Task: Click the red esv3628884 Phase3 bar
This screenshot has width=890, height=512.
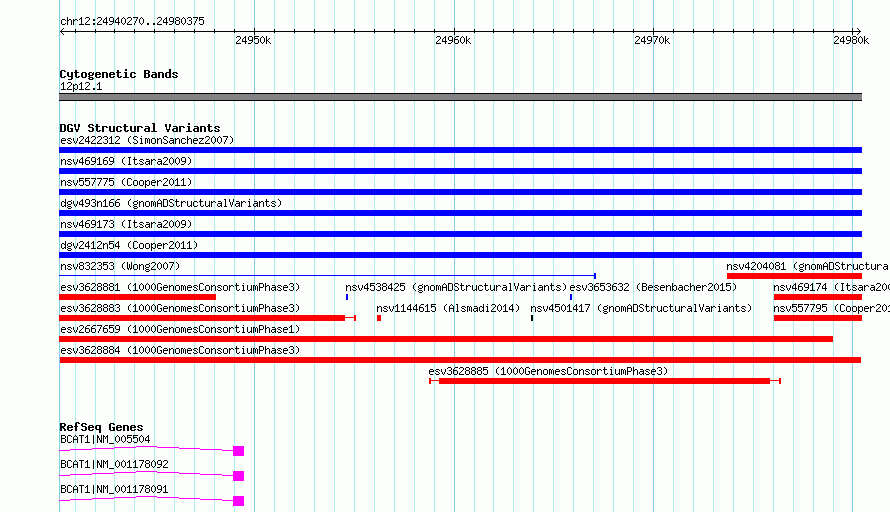Action: pyautogui.click(x=460, y=360)
